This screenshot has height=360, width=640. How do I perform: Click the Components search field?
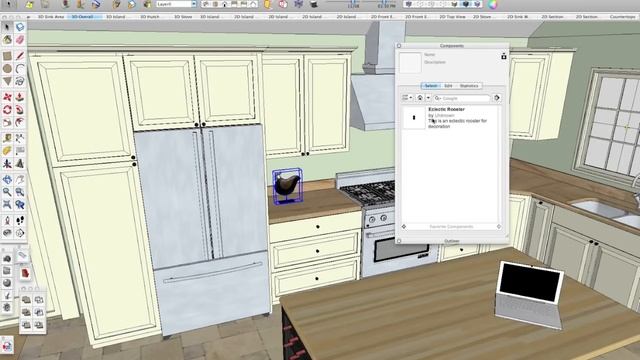(462, 98)
